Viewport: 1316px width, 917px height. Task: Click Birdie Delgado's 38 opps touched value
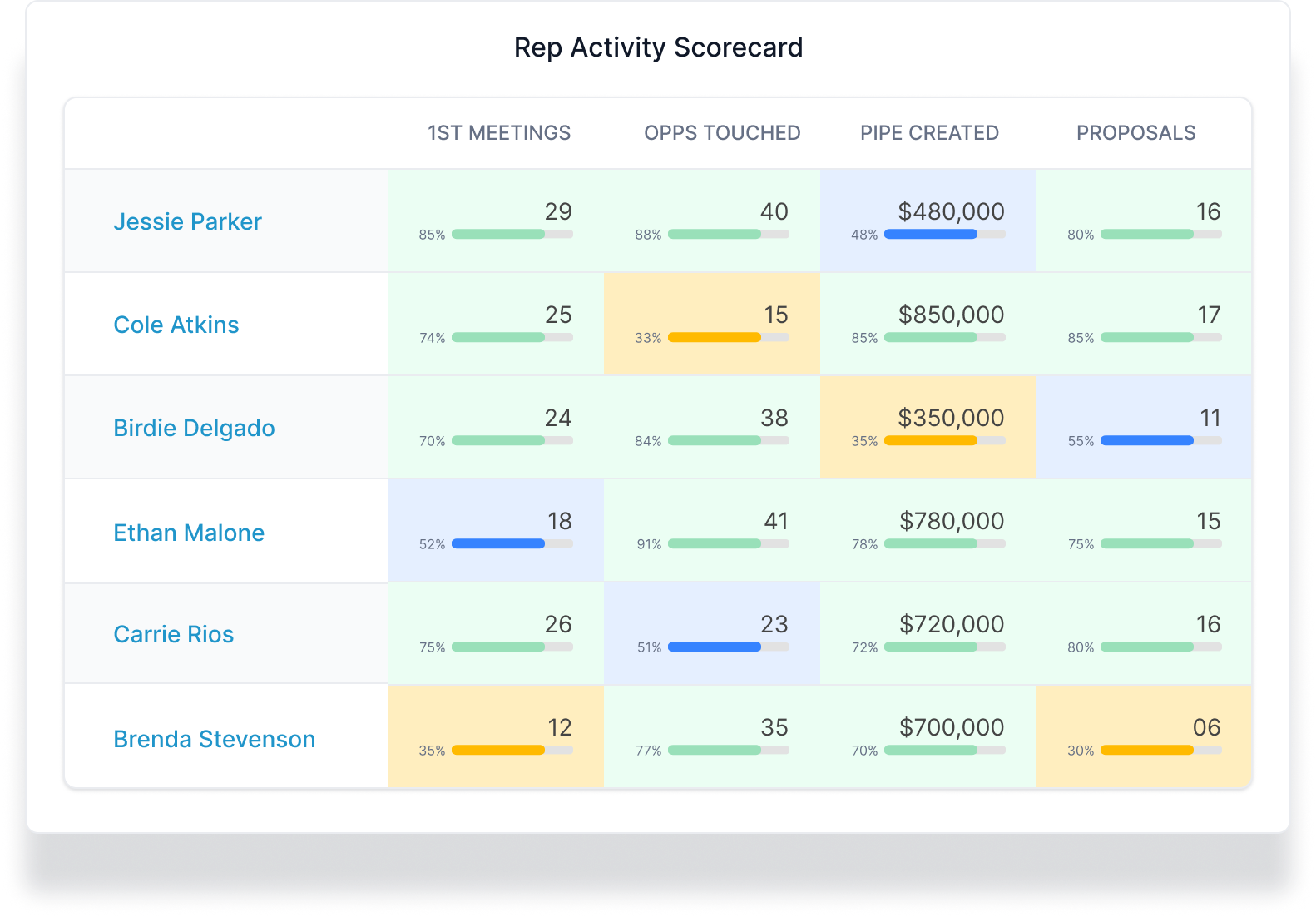point(774,419)
